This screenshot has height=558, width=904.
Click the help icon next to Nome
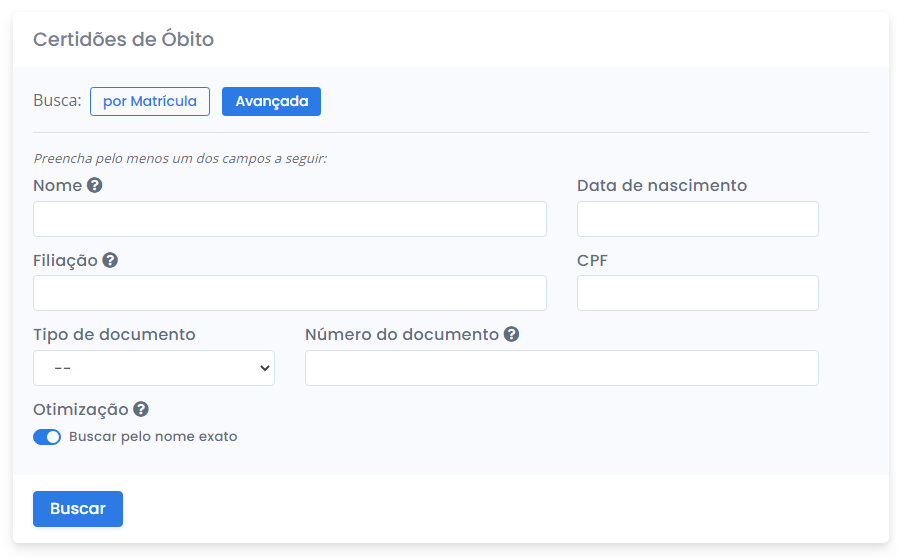[x=95, y=185]
